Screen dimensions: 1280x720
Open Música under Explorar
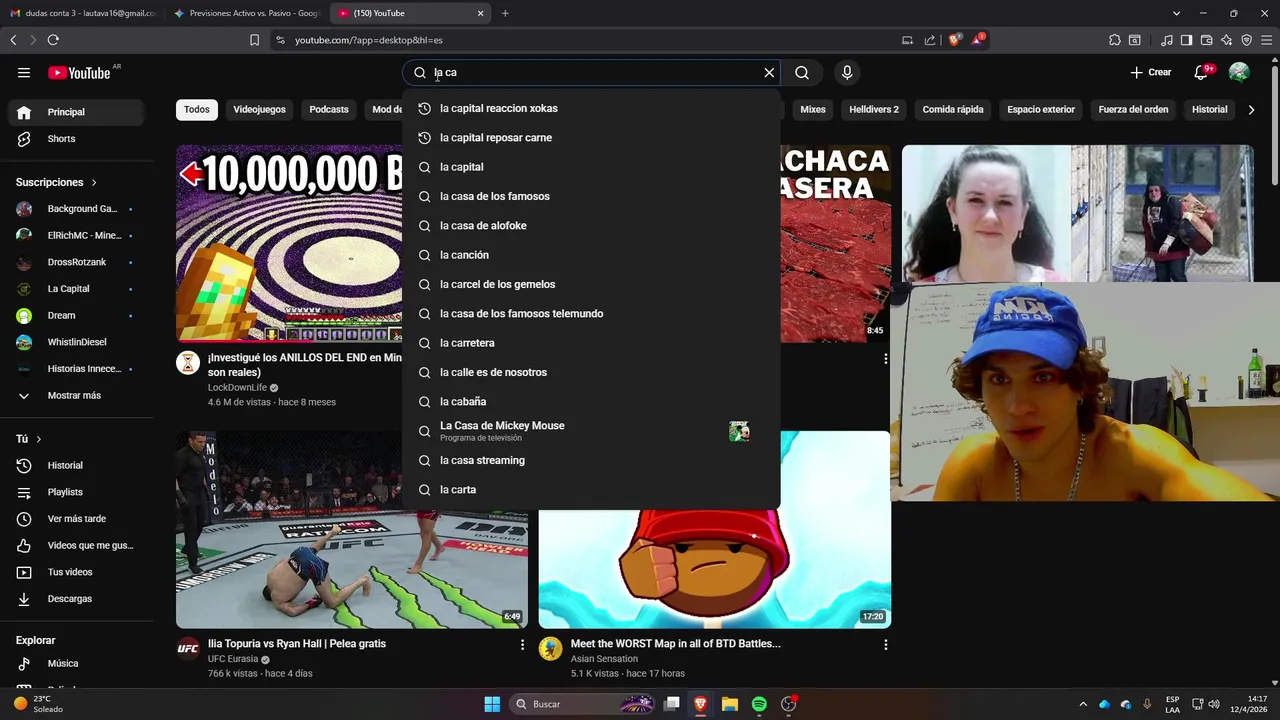[76, 663]
